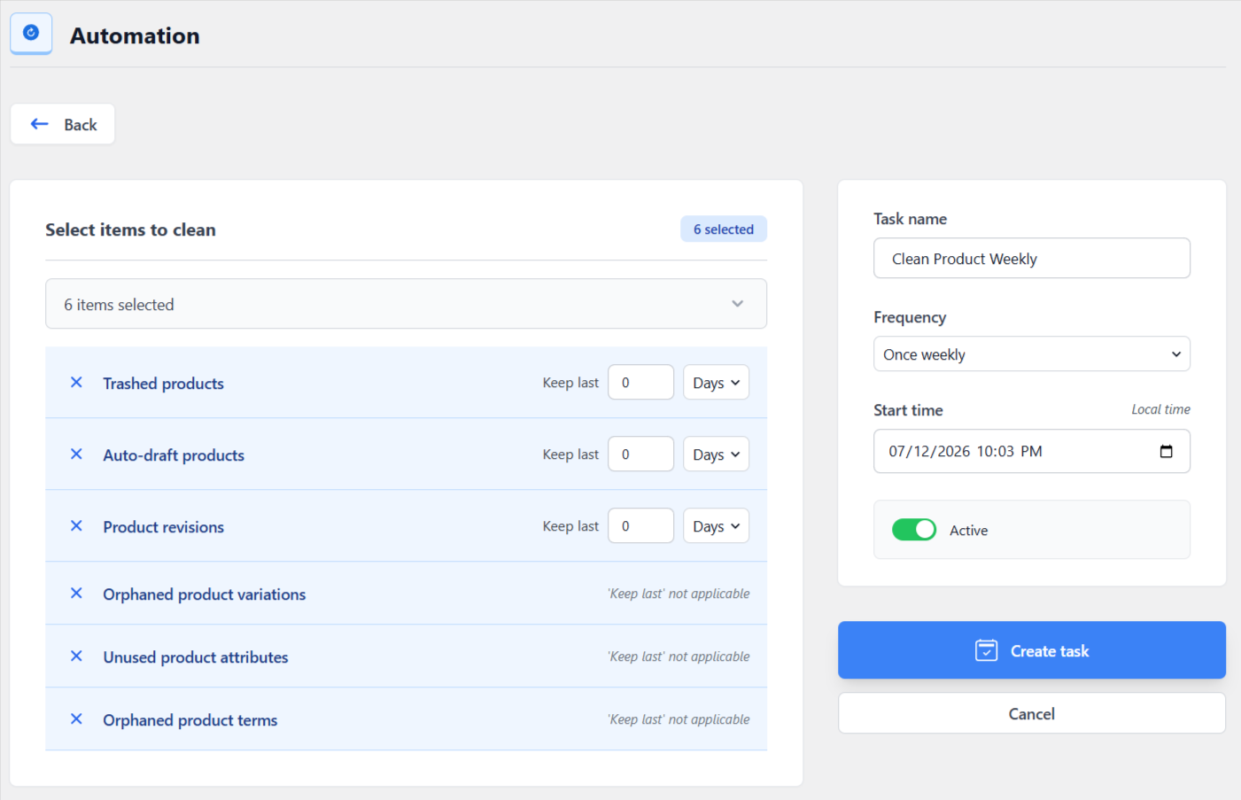Open Days unit dropdown for Trashed products
Image resolution: width=1241 pixels, height=800 pixels.
(716, 382)
